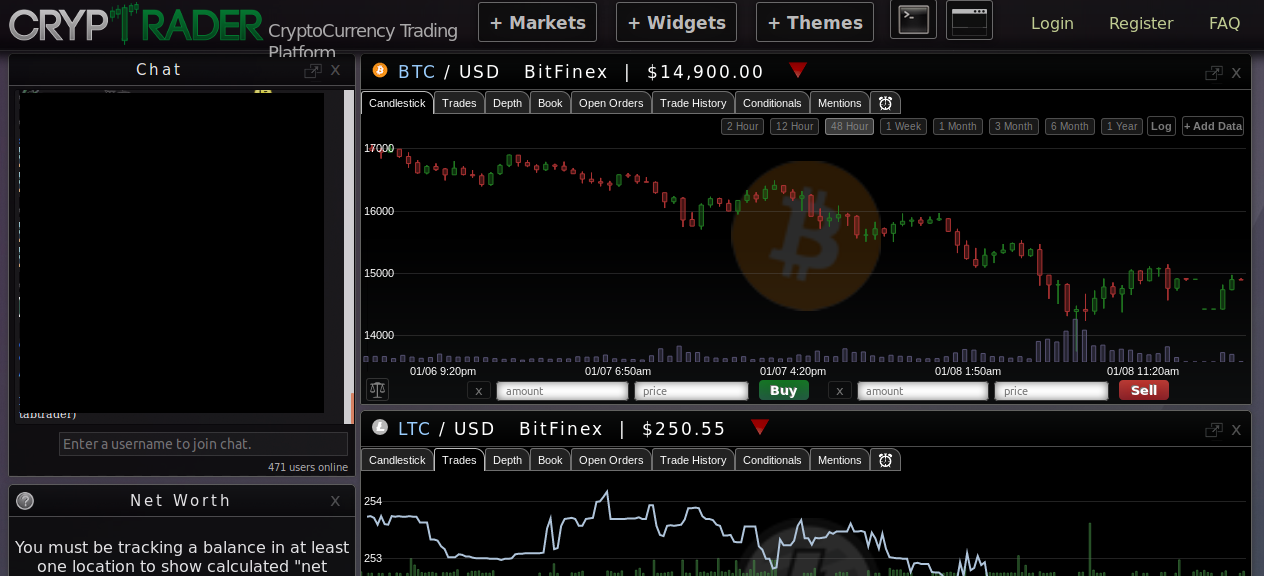This screenshot has width=1264, height=576.
Task: Open the Book tab in BTC panel
Action: click(550, 103)
